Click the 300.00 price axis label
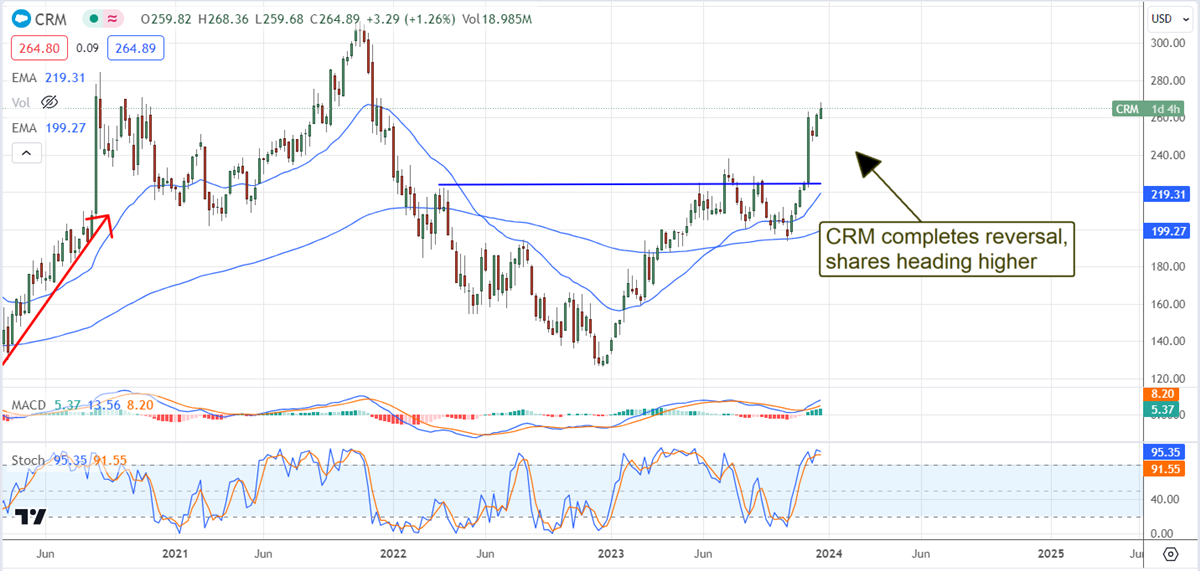1200x571 pixels. (x=1170, y=44)
